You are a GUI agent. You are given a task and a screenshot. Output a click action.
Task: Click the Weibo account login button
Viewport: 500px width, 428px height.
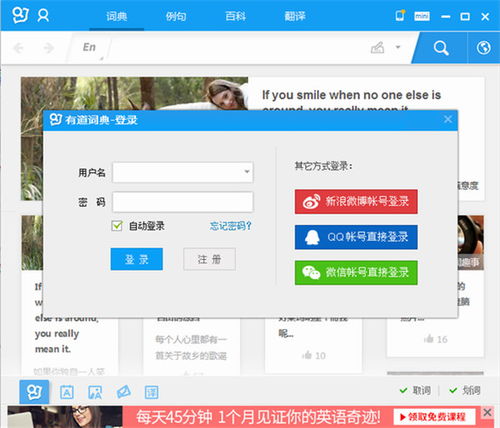tap(356, 202)
